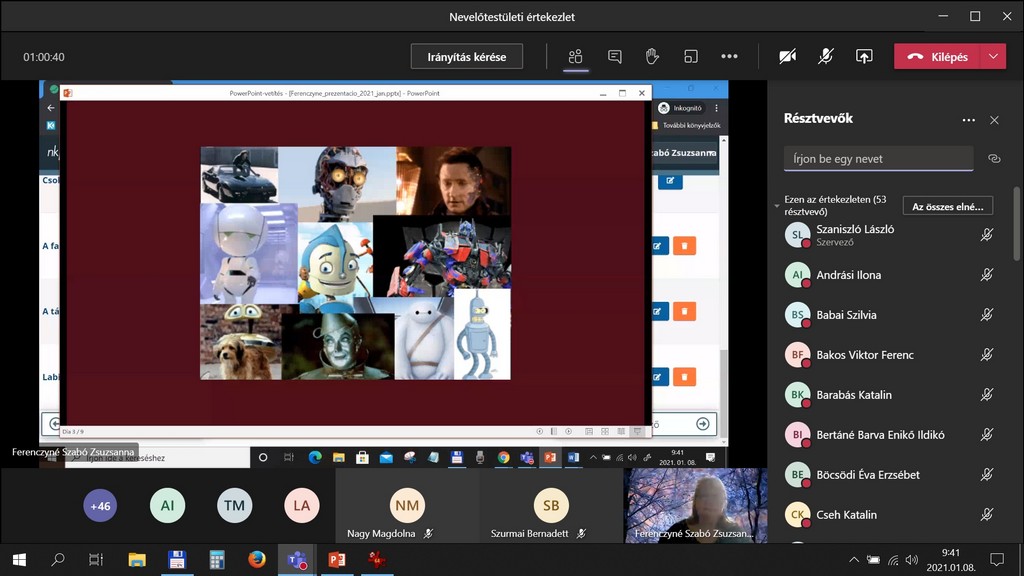Click the name 'Böcsödi Éva Erzsébet'
The height and width of the screenshot is (576, 1024).
(x=868, y=475)
